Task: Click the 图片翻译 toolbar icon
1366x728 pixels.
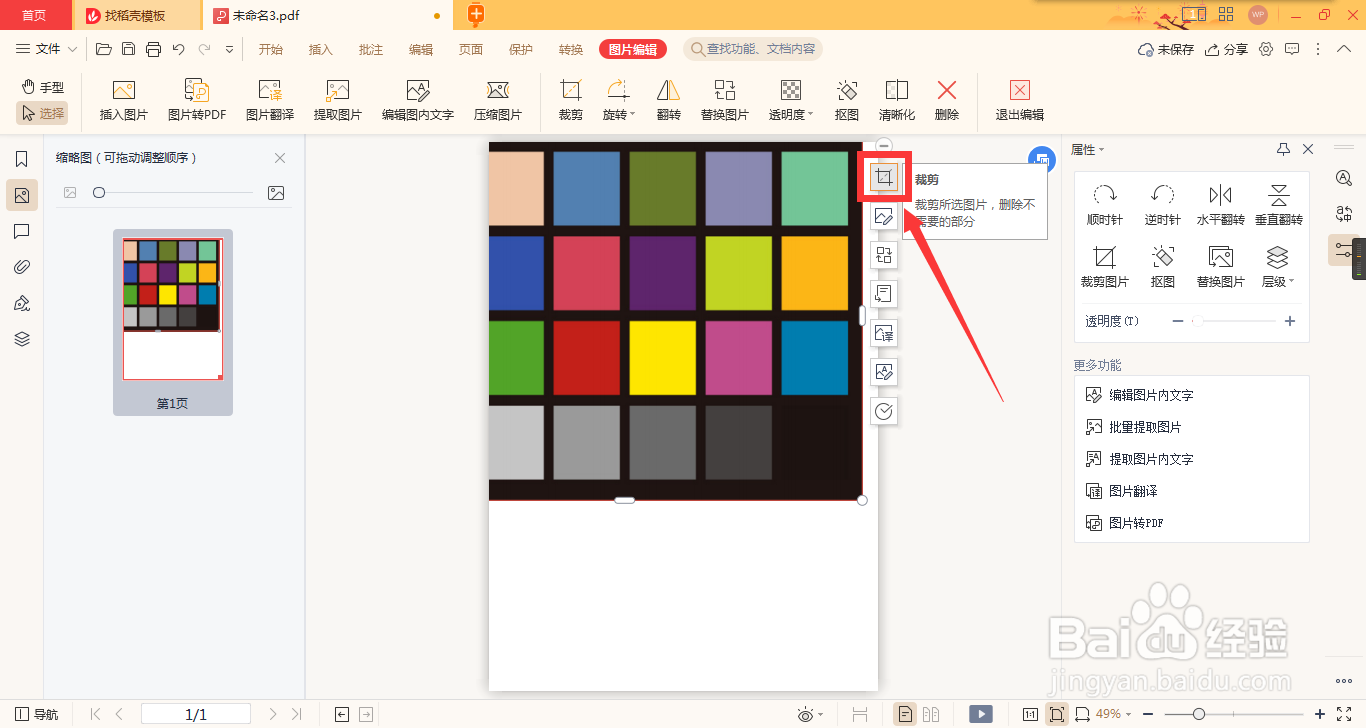Action: click(x=270, y=101)
